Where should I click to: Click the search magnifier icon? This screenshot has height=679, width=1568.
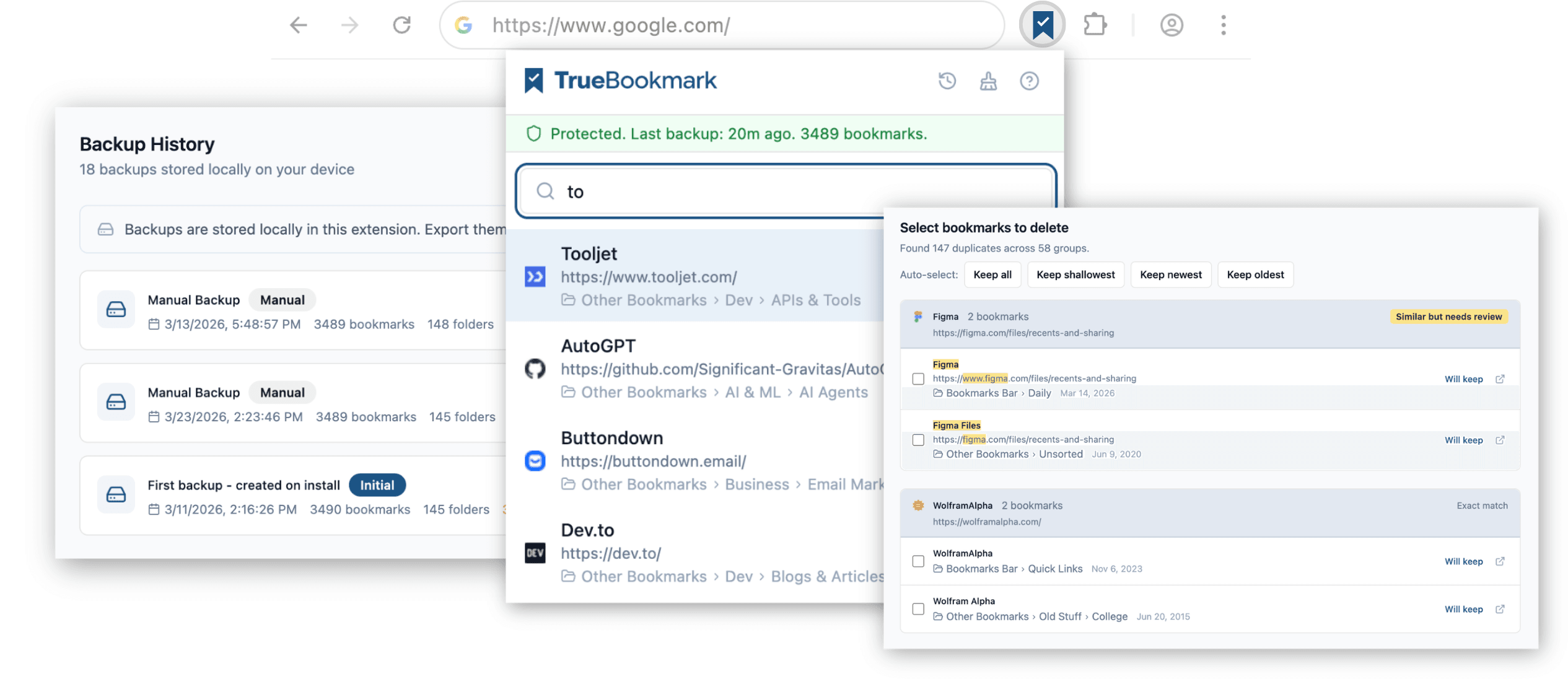tap(545, 191)
